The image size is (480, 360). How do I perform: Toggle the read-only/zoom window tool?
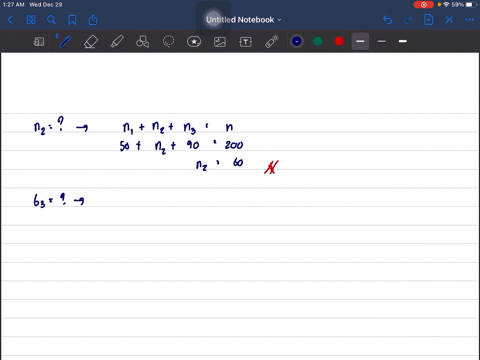39,42
